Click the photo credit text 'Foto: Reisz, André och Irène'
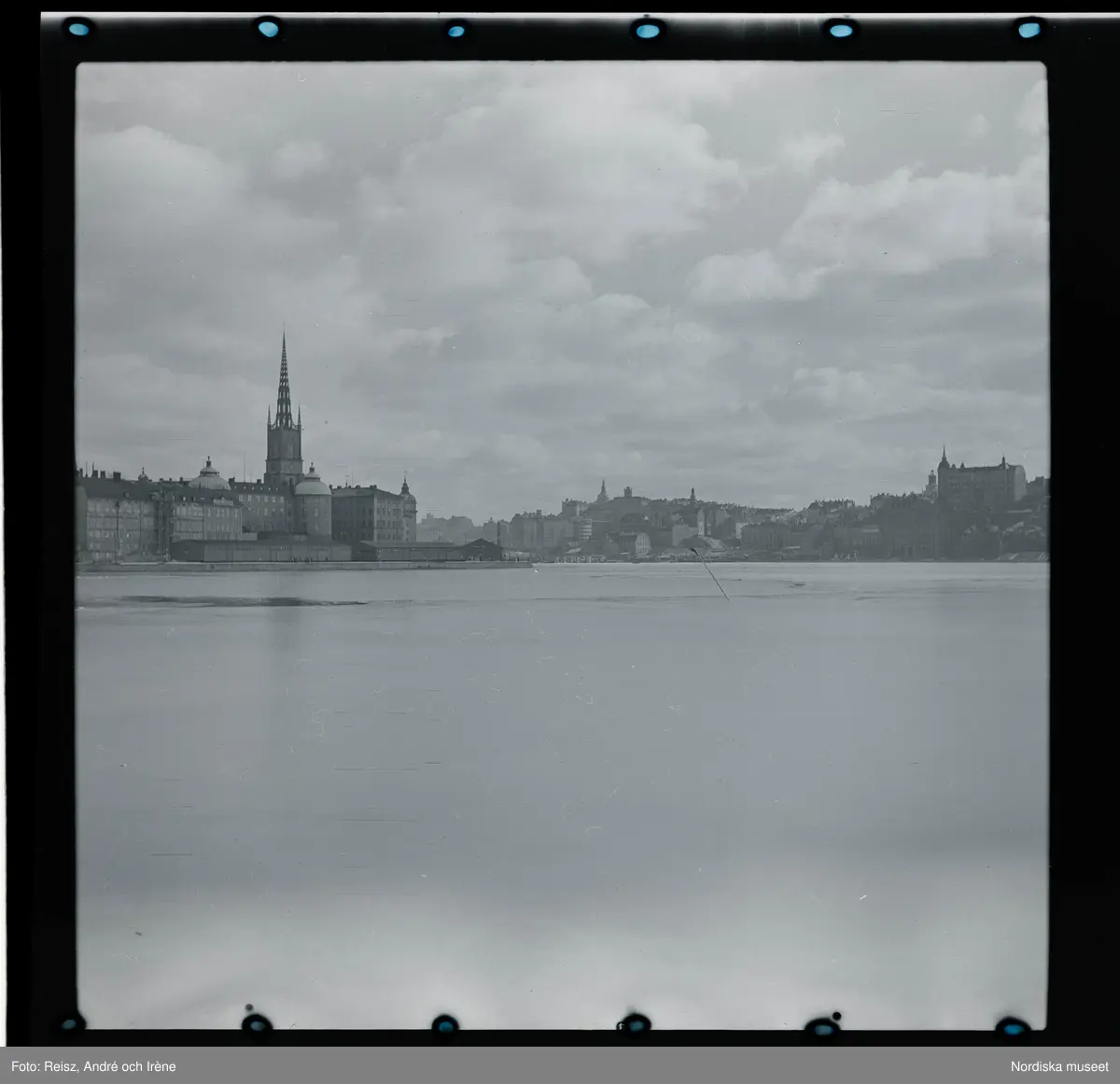This screenshot has height=1084, width=1120. [93, 1066]
